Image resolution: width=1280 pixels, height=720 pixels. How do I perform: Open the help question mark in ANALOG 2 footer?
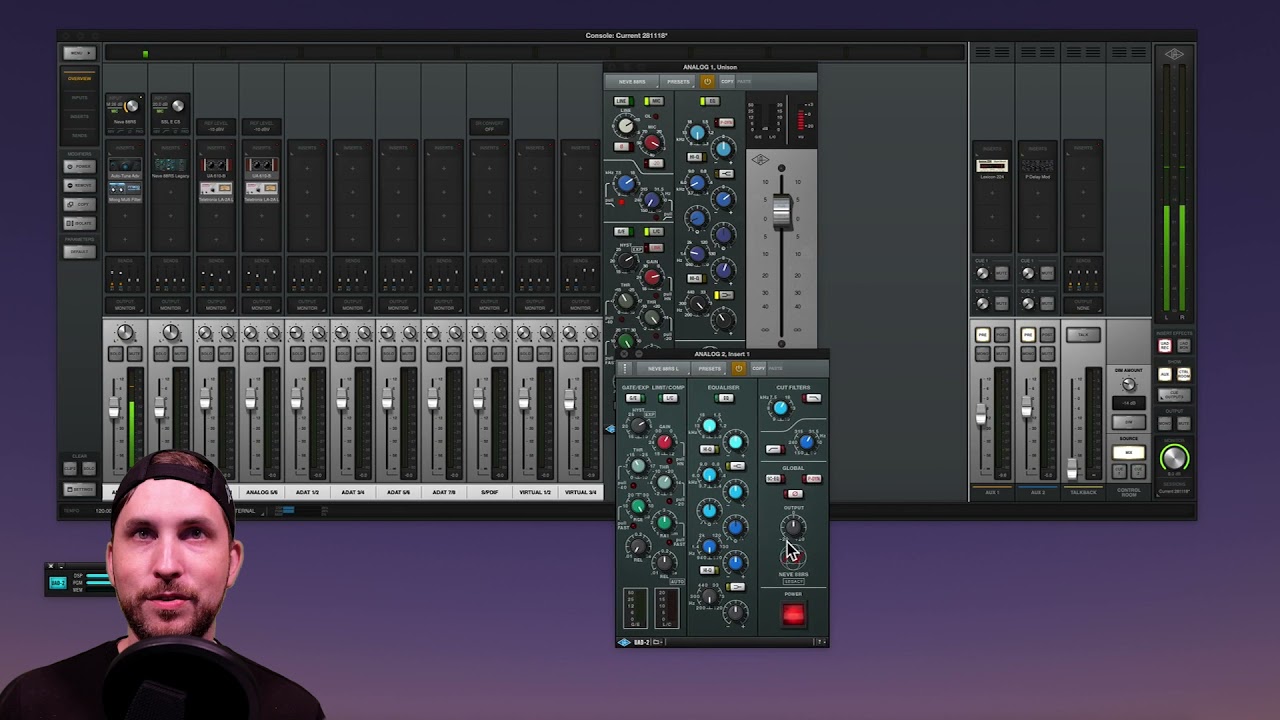[821, 642]
